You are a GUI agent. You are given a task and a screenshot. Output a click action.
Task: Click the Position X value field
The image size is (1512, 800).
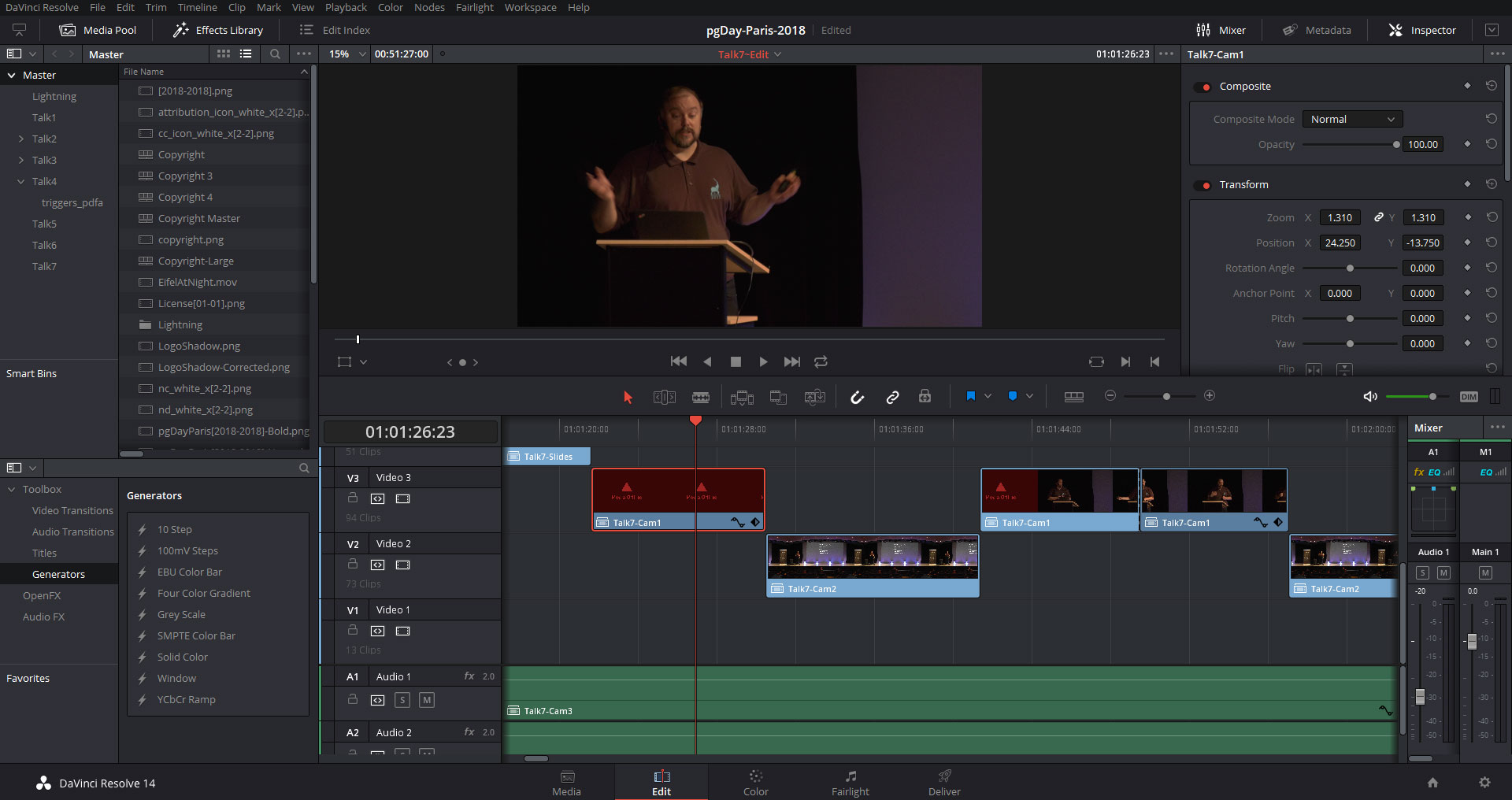(x=1340, y=243)
